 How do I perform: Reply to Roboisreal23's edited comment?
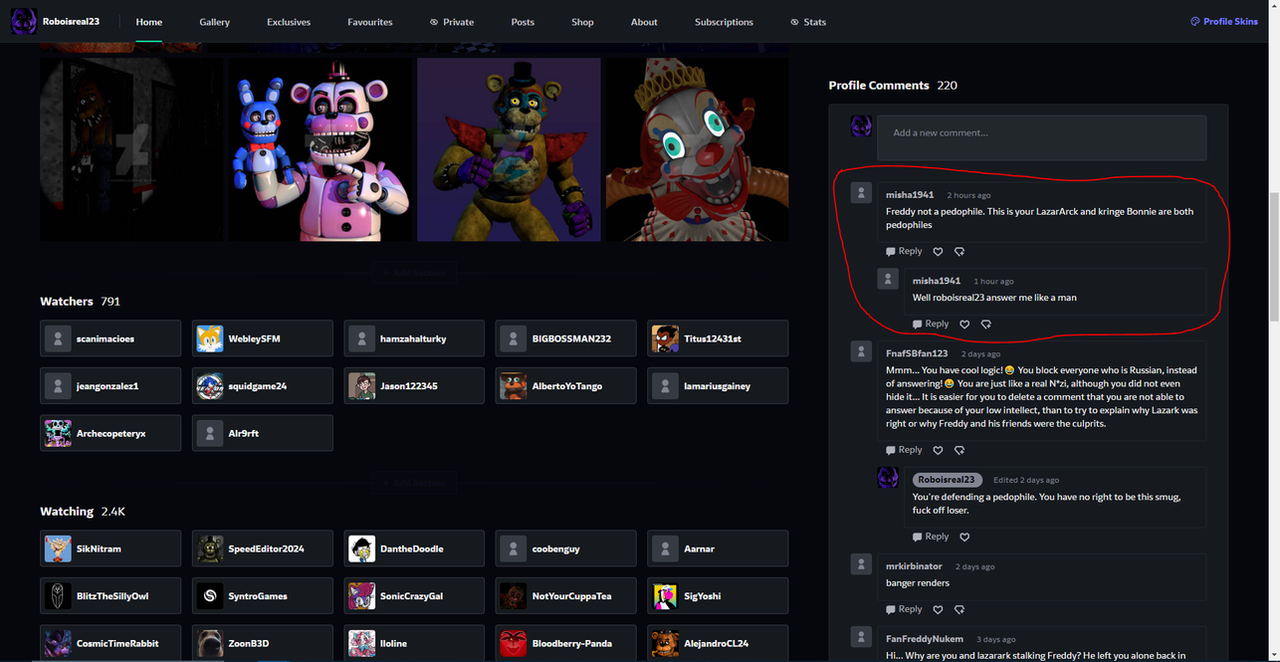tap(931, 537)
